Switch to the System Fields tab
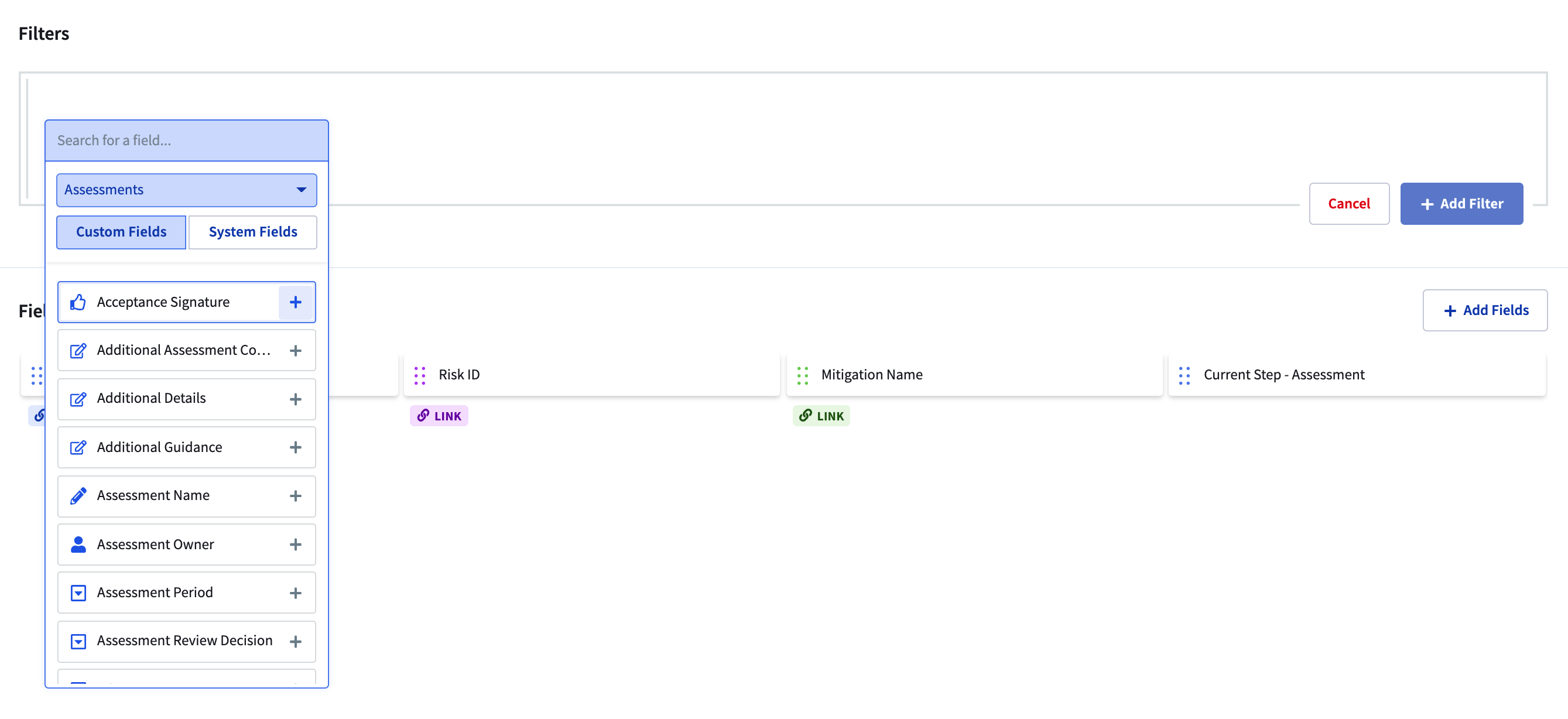 pos(252,231)
